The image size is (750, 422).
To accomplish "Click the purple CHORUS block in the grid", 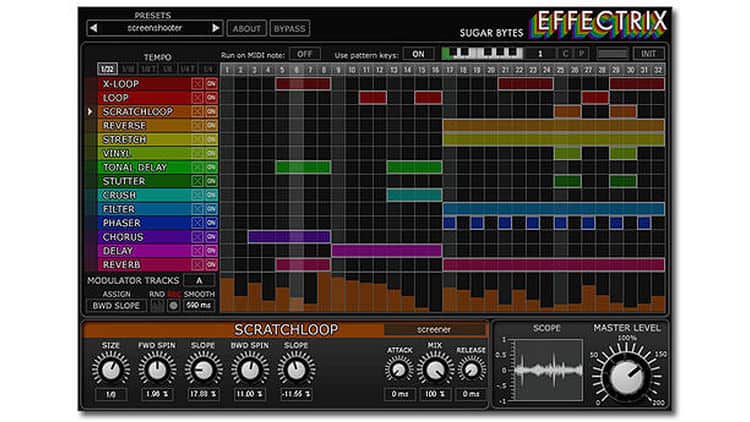I will [289, 237].
